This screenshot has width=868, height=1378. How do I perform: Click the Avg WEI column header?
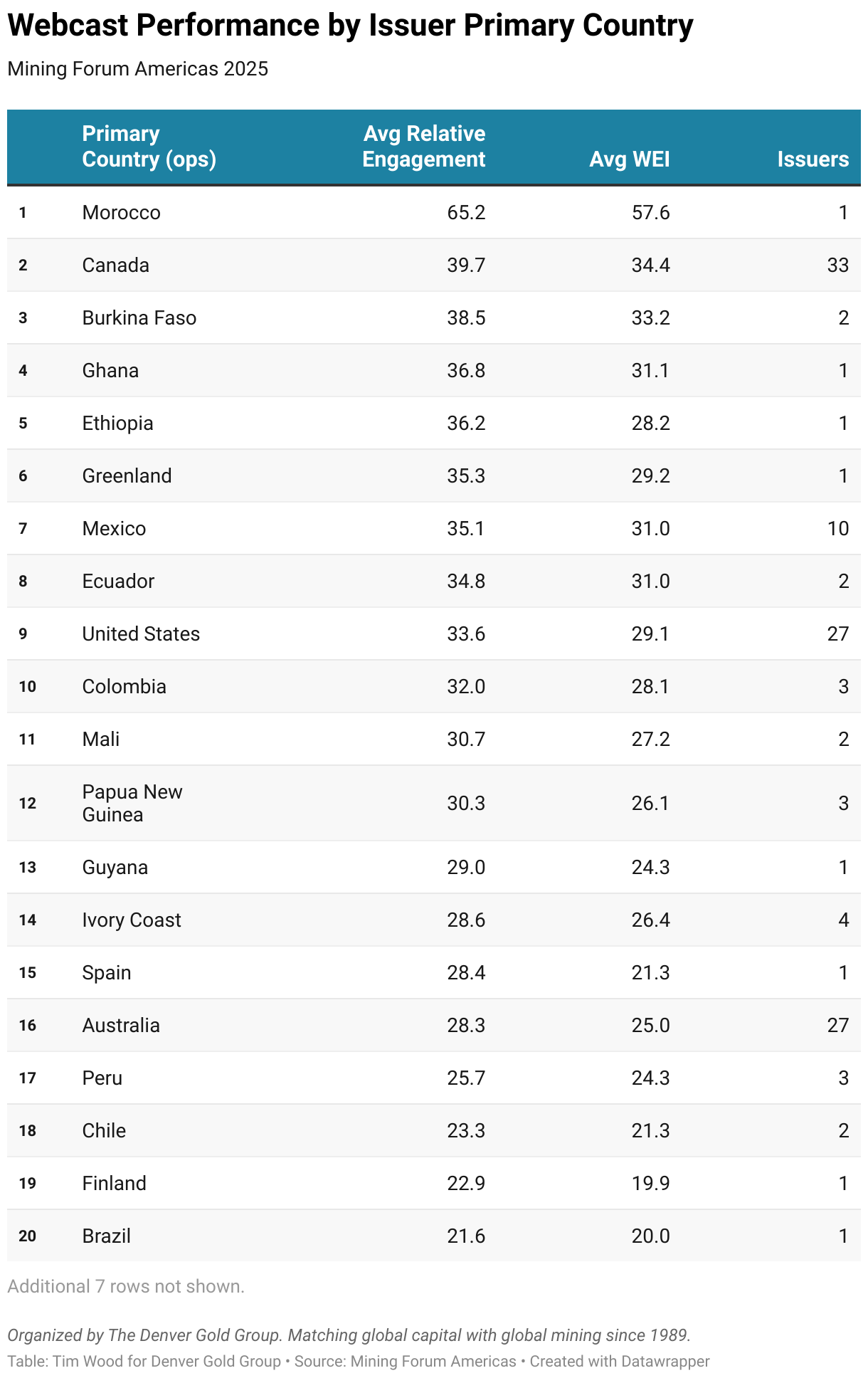pos(629,159)
